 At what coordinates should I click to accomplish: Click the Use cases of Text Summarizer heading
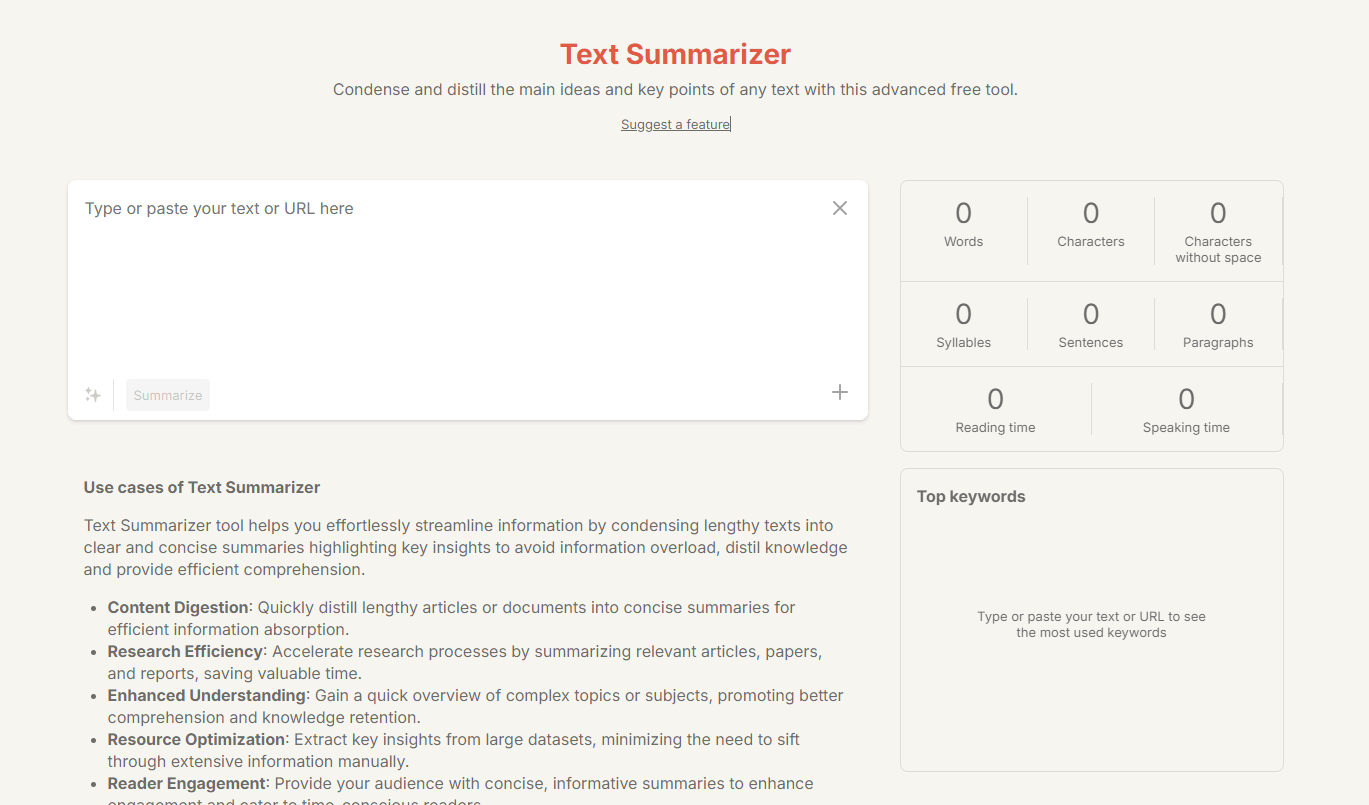click(202, 488)
